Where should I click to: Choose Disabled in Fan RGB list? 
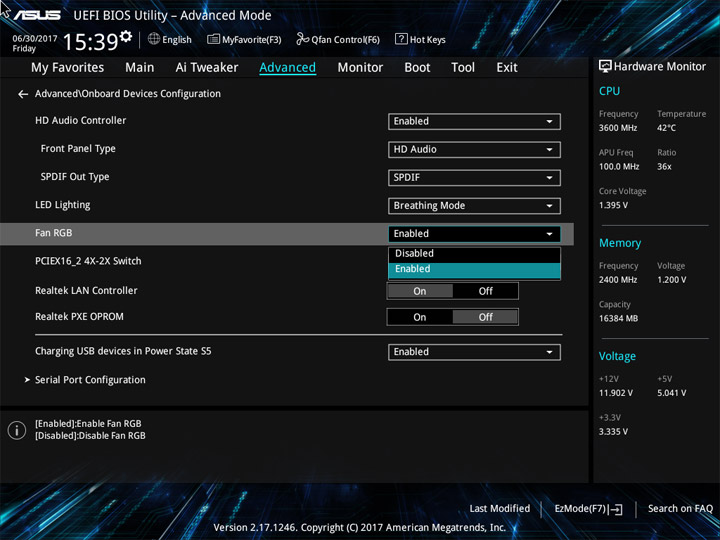click(474, 253)
